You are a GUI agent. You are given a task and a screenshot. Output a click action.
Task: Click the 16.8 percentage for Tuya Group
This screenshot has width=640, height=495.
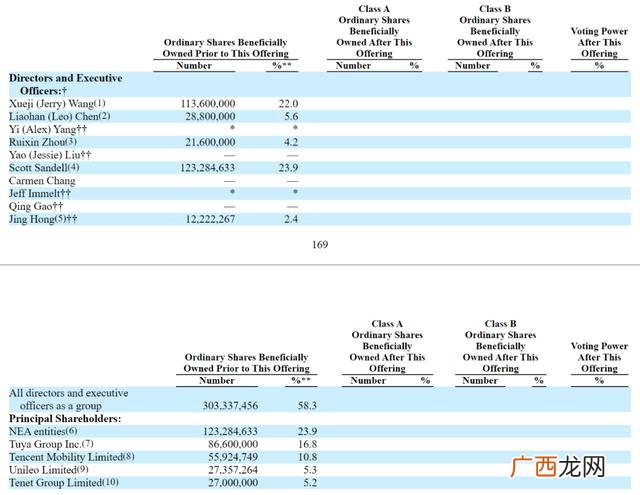[x=307, y=444]
